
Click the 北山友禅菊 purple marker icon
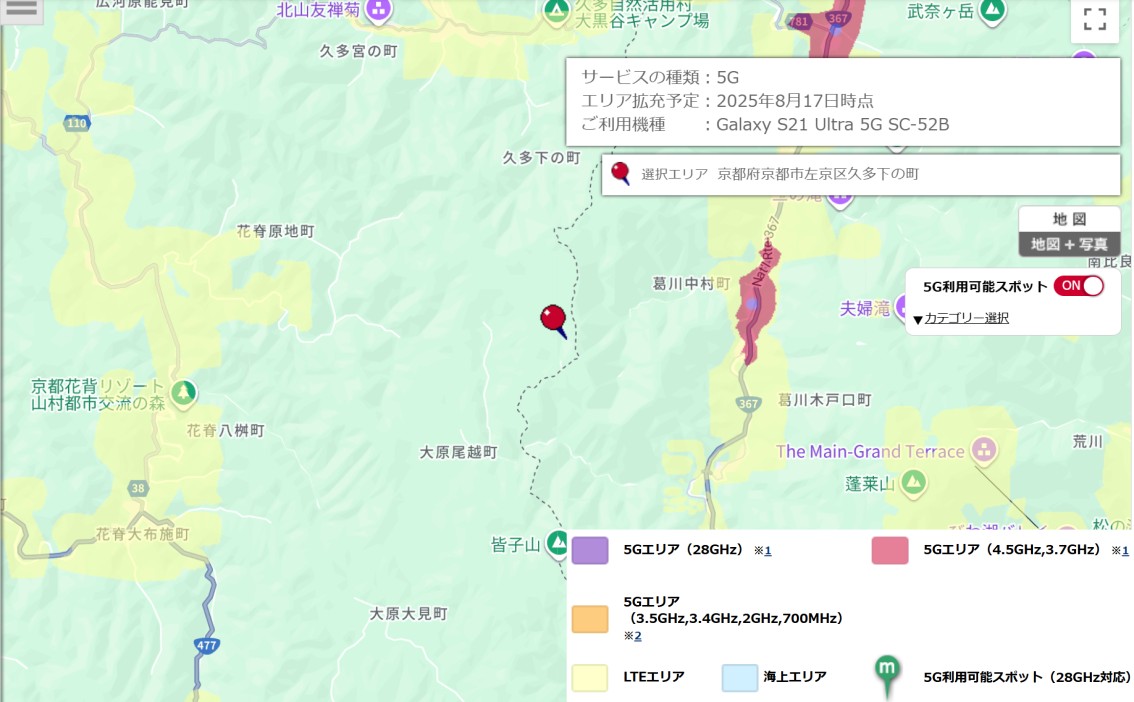378,10
